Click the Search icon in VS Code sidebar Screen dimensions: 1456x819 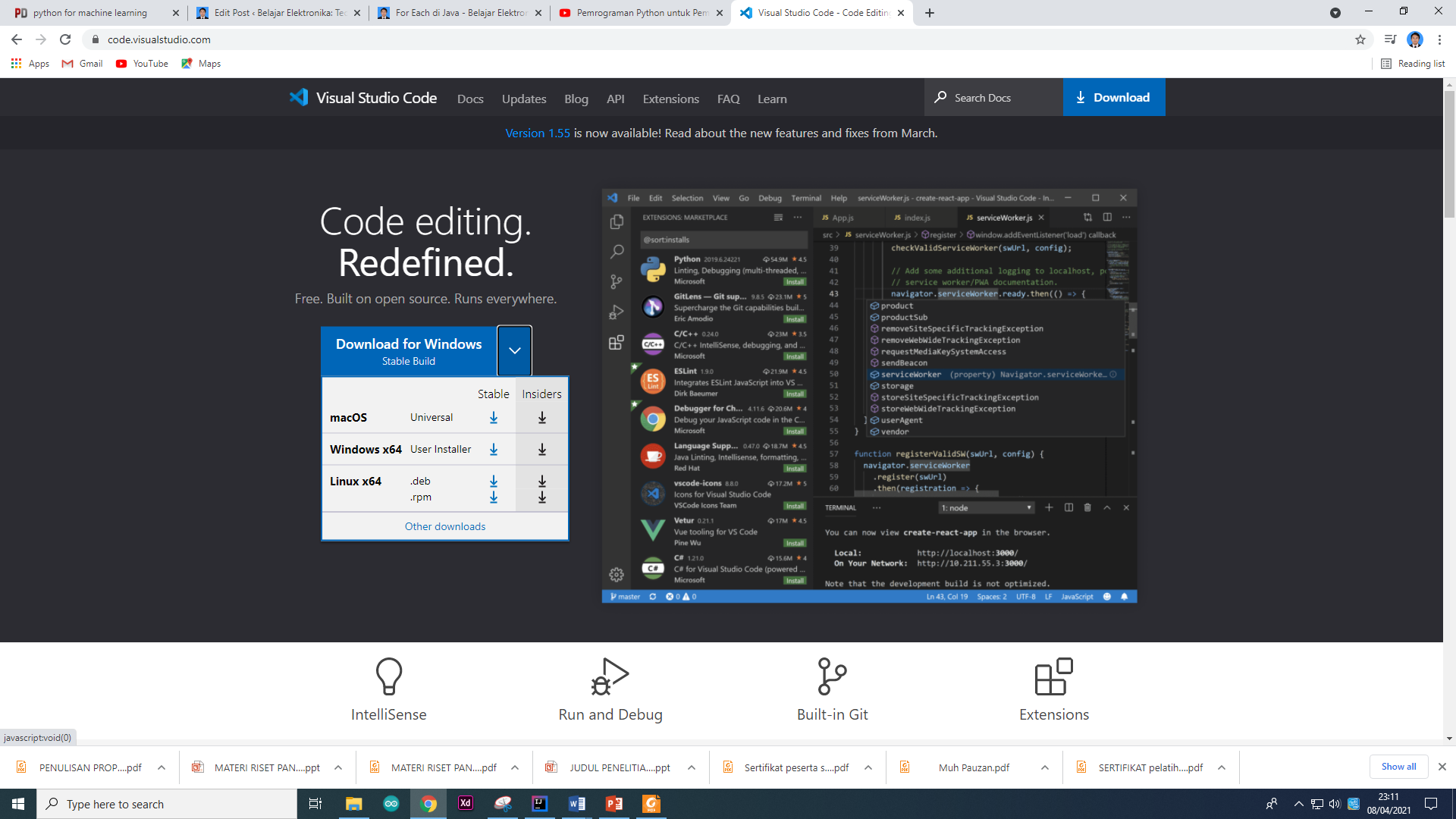617,252
